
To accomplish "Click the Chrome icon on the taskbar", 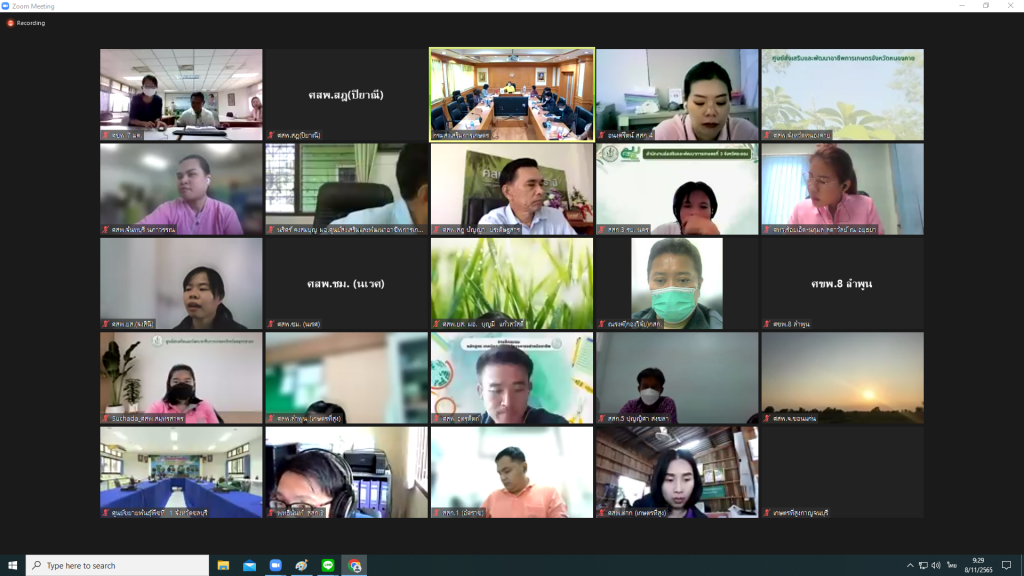I will (x=354, y=565).
